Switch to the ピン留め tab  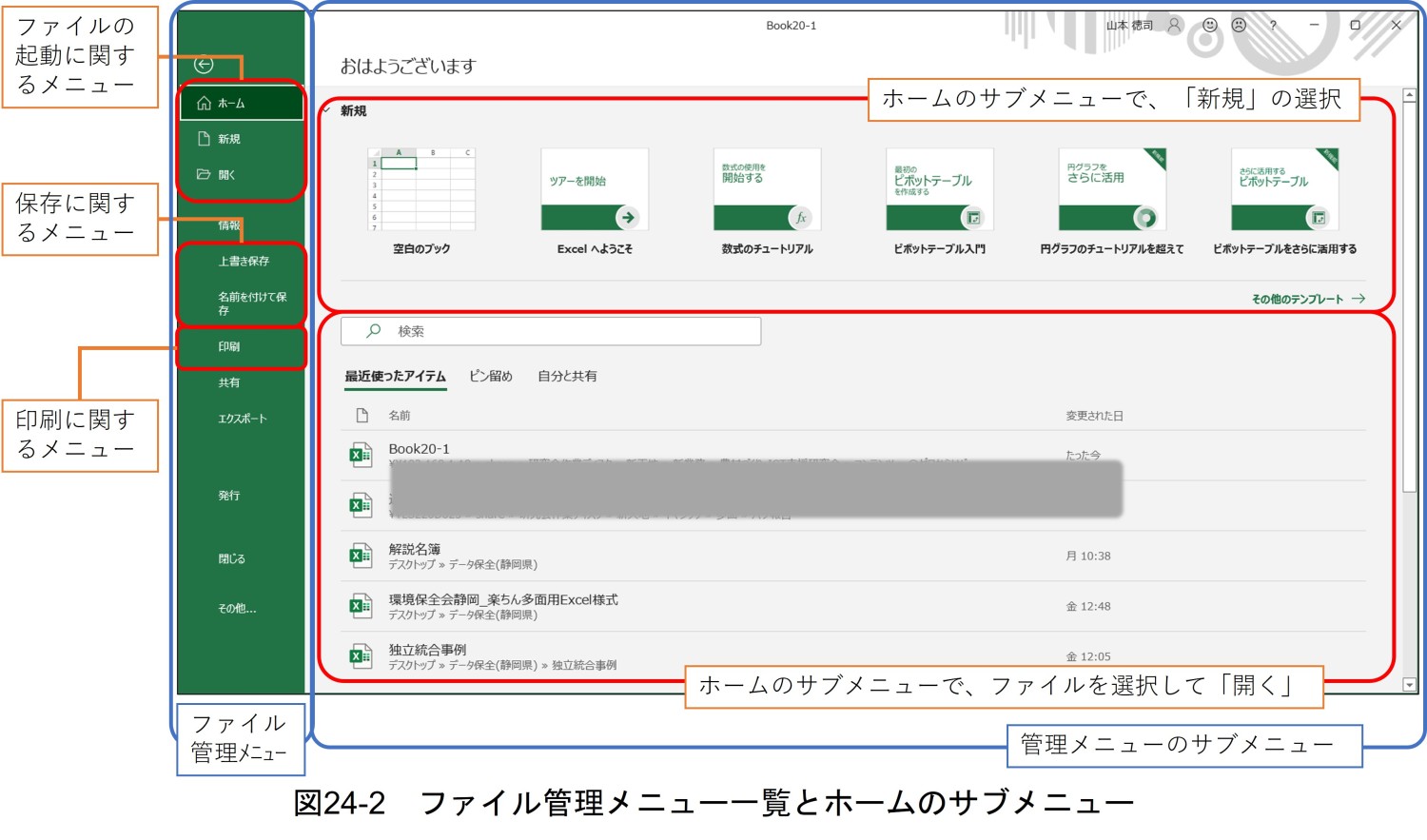491,376
